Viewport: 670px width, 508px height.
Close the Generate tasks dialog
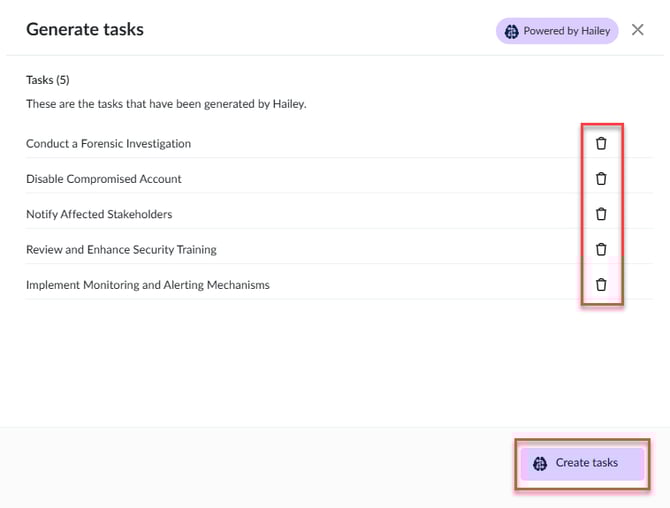click(x=638, y=30)
